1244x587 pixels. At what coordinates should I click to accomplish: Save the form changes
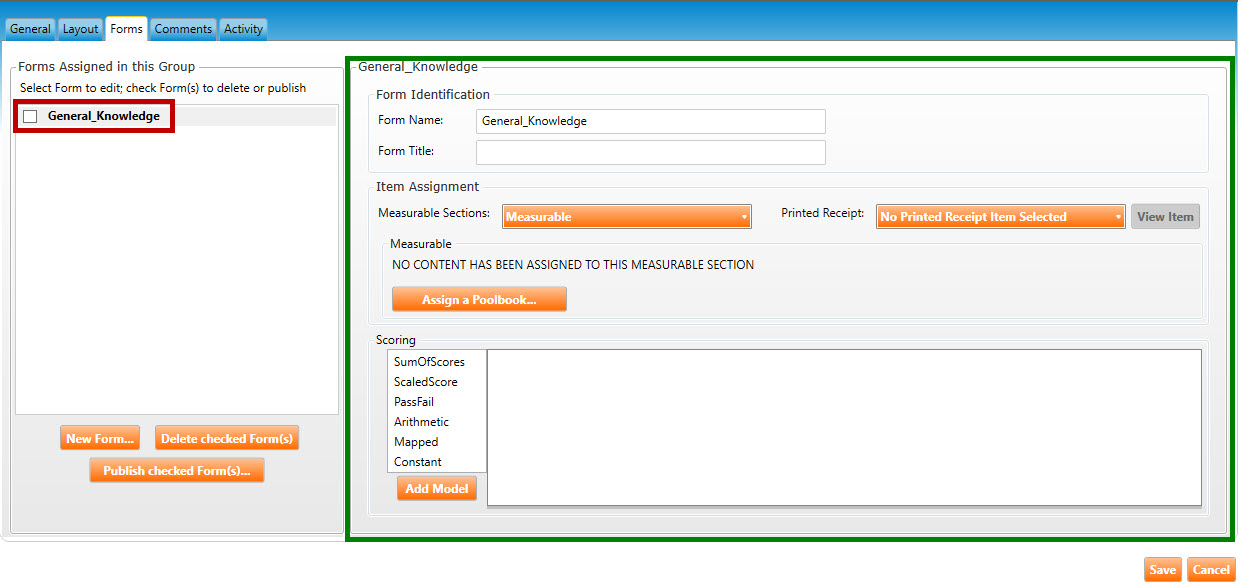[x=1162, y=570]
